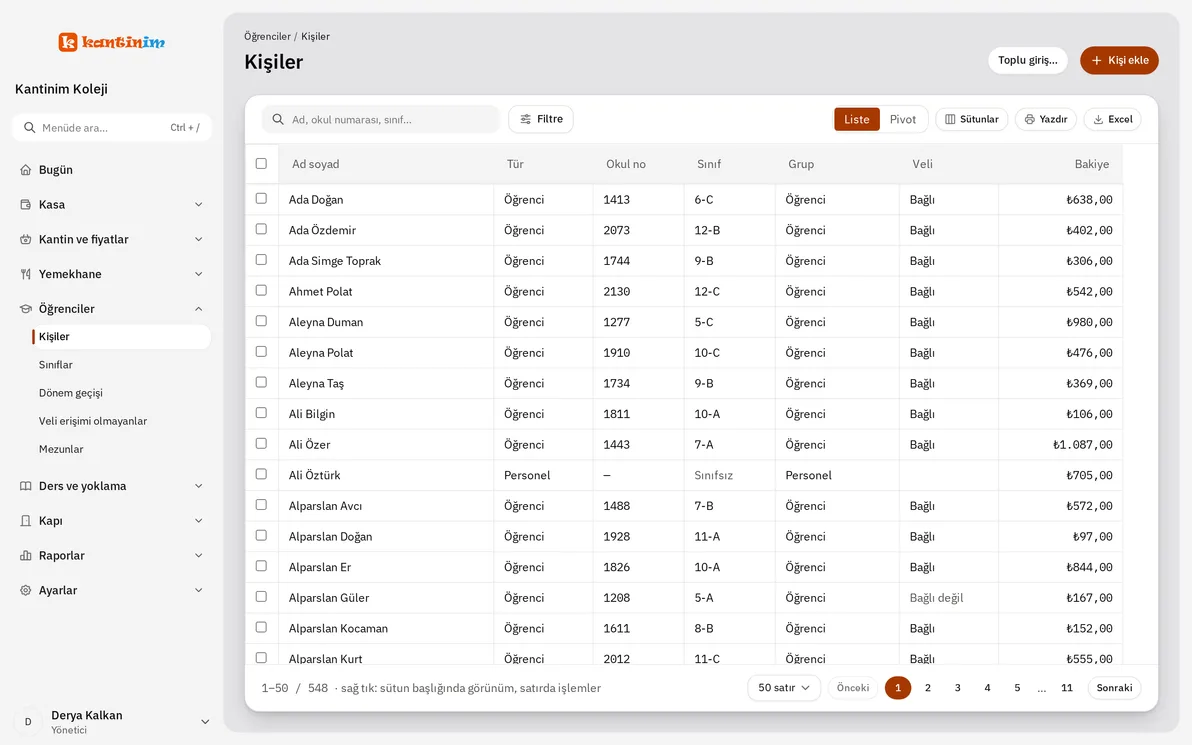
Task: Jump to page 11
Action: pyautogui.click(x=1067, y=688)
